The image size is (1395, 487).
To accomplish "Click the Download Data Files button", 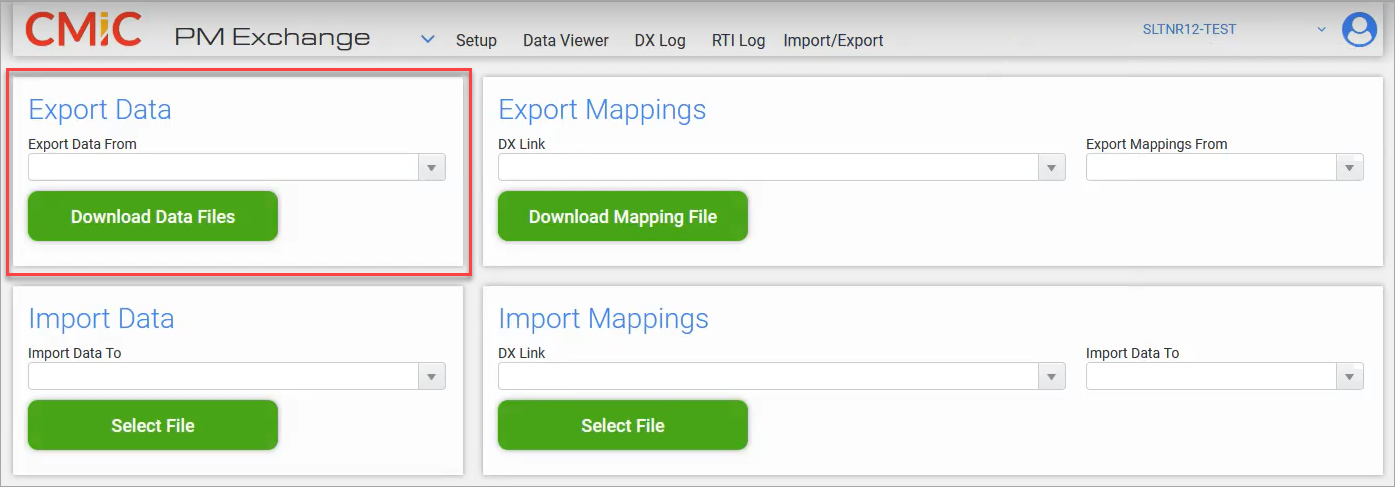I will coord(153,216).
